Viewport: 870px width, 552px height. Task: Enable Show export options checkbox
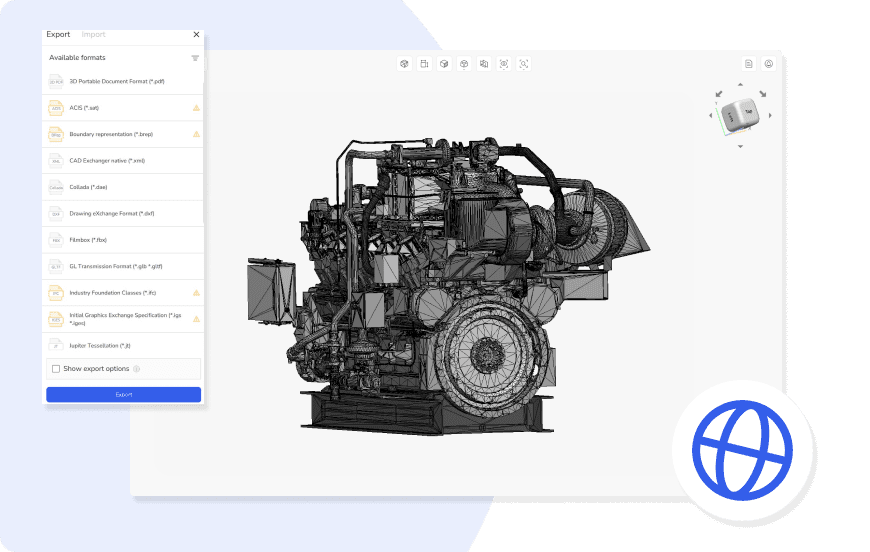(56, 369)
